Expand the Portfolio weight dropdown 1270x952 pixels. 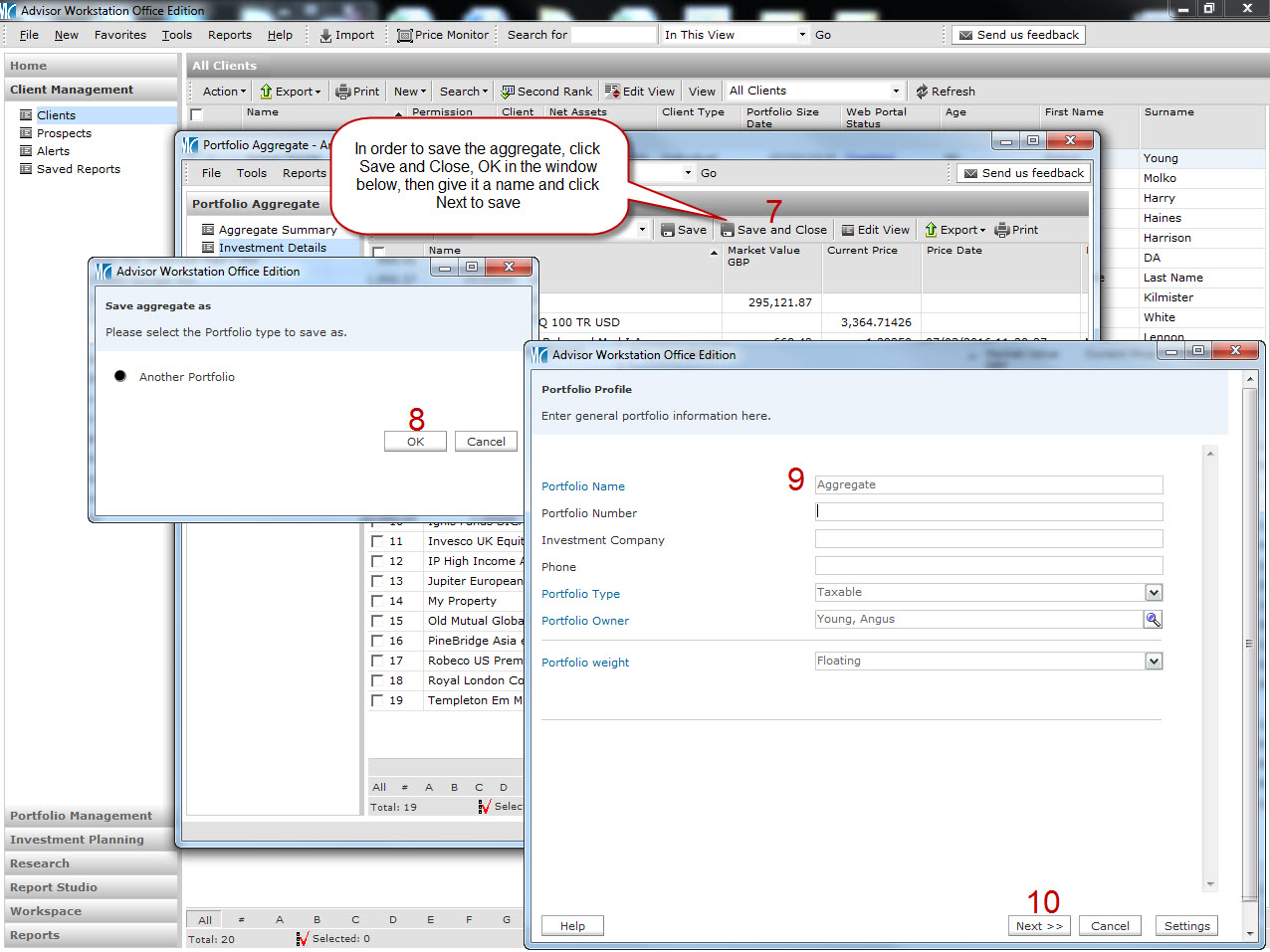1154,662
